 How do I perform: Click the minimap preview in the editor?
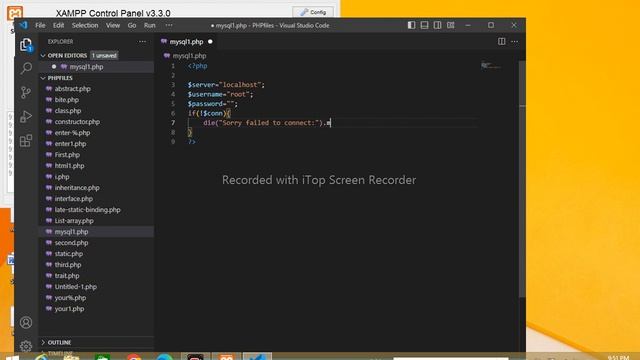[491, 65]
